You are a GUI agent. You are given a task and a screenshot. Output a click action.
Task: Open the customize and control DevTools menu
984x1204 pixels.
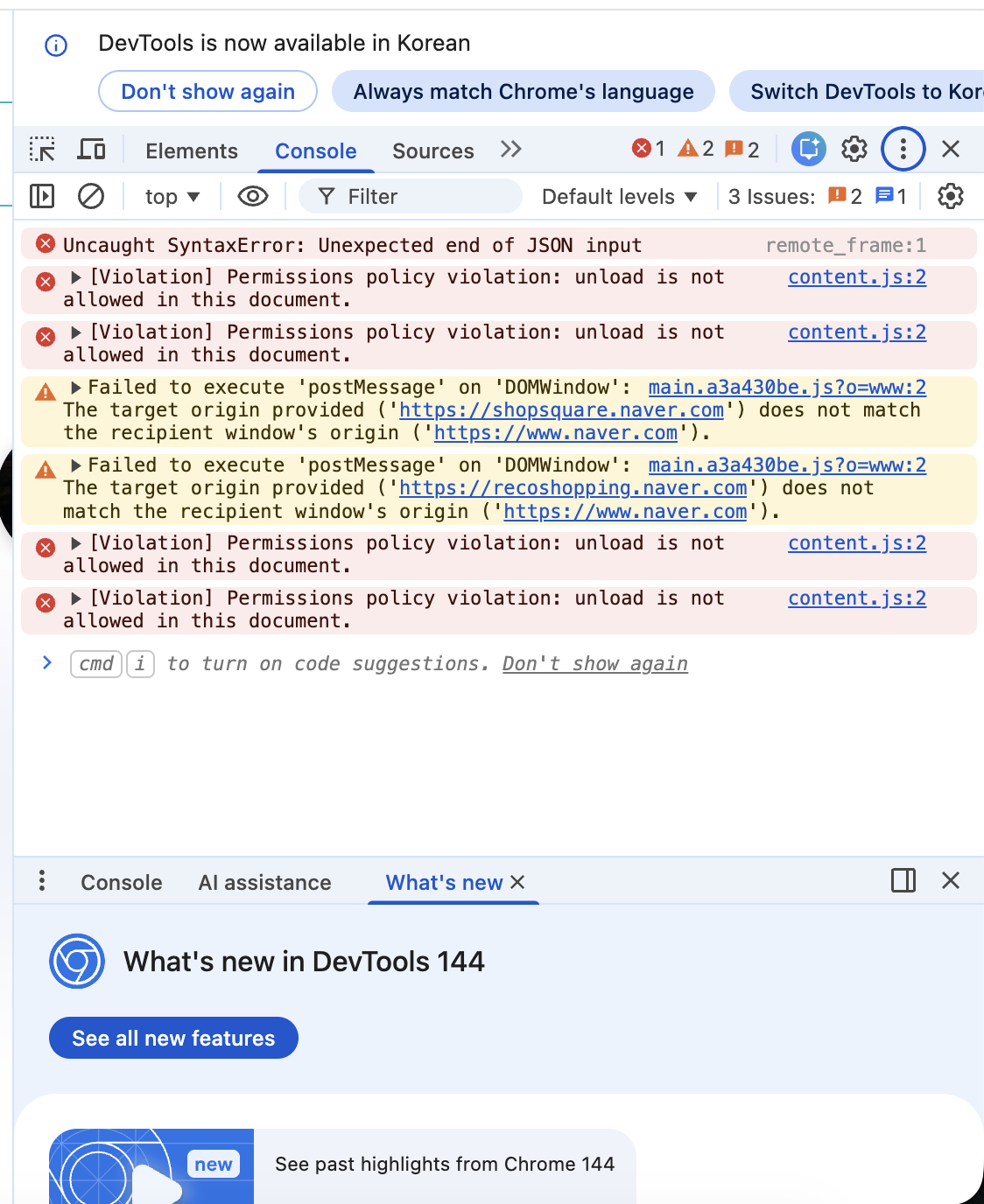point(903,149)
